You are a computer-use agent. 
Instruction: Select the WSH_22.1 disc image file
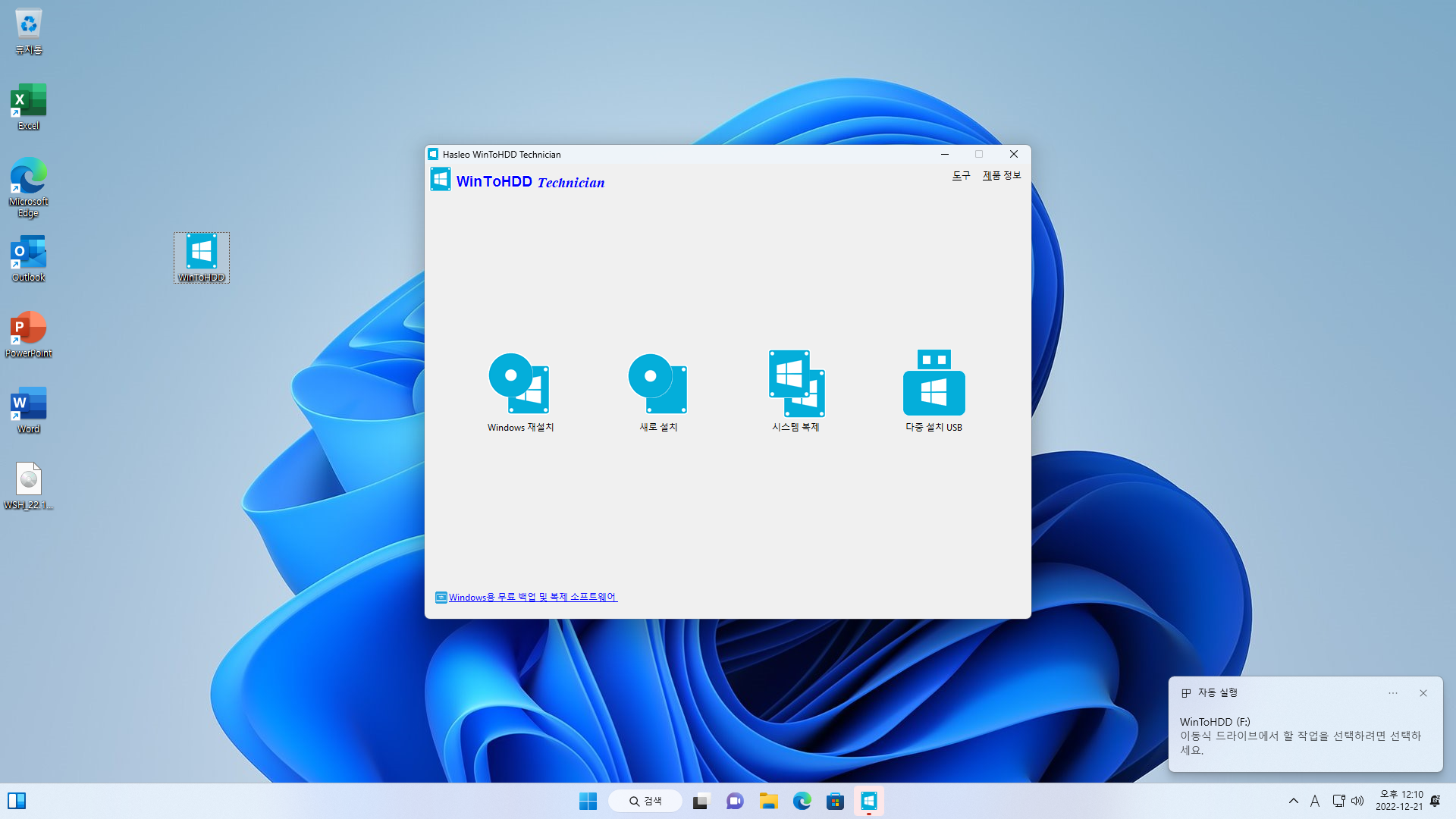pyautogui.click(x=29, y=486)
